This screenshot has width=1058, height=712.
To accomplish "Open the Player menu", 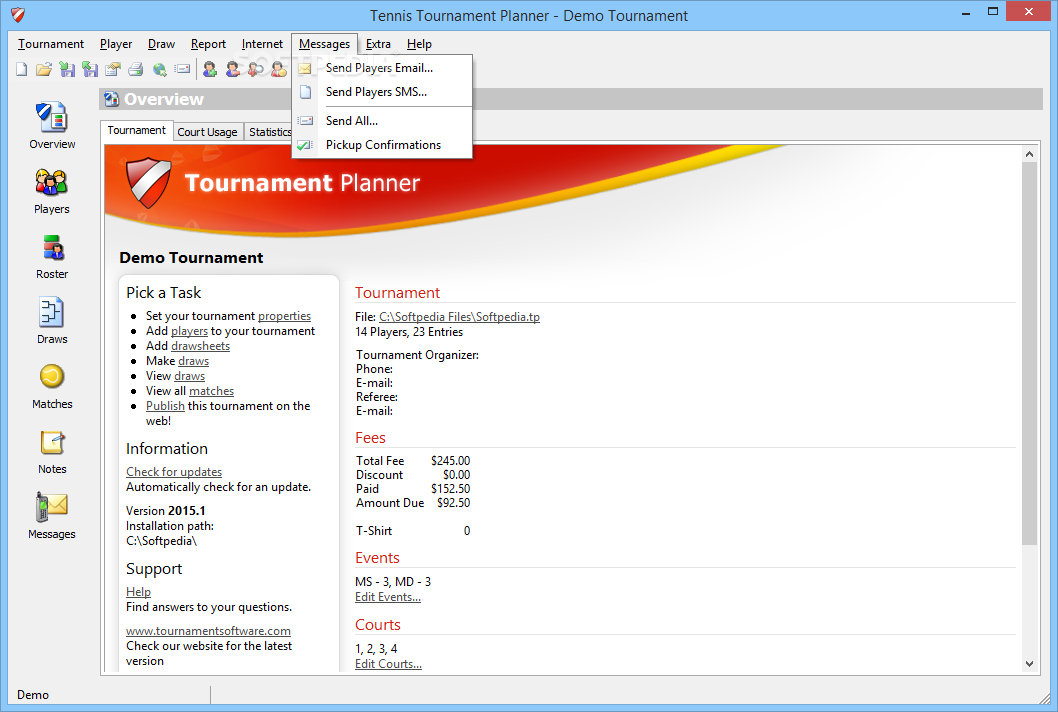I will (116, 44).
